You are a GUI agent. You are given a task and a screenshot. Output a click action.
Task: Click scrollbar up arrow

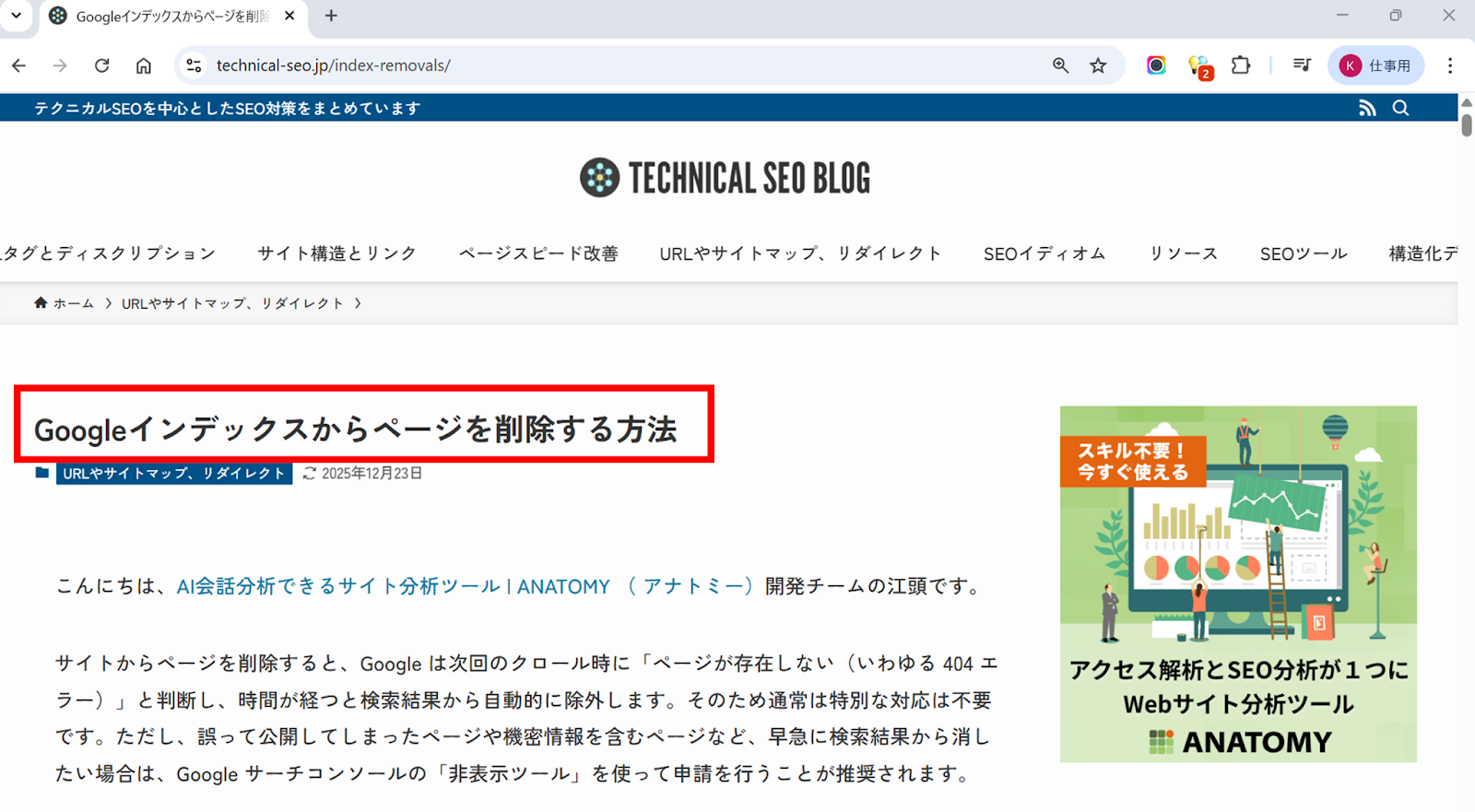click(1467, 102)
